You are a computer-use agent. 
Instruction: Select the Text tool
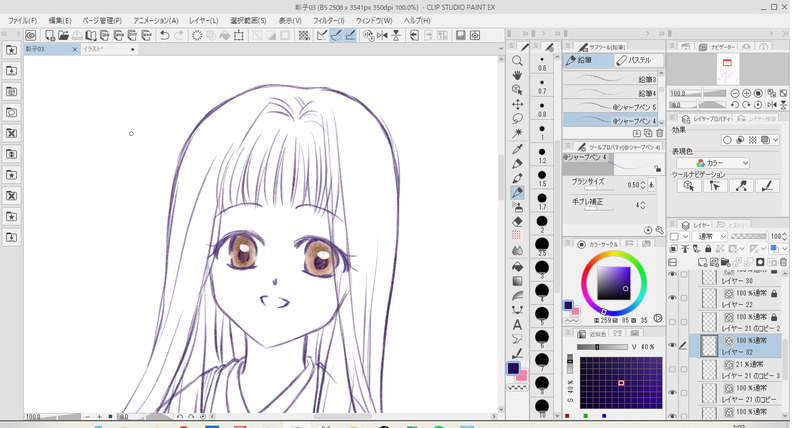(x=517, y=325)
